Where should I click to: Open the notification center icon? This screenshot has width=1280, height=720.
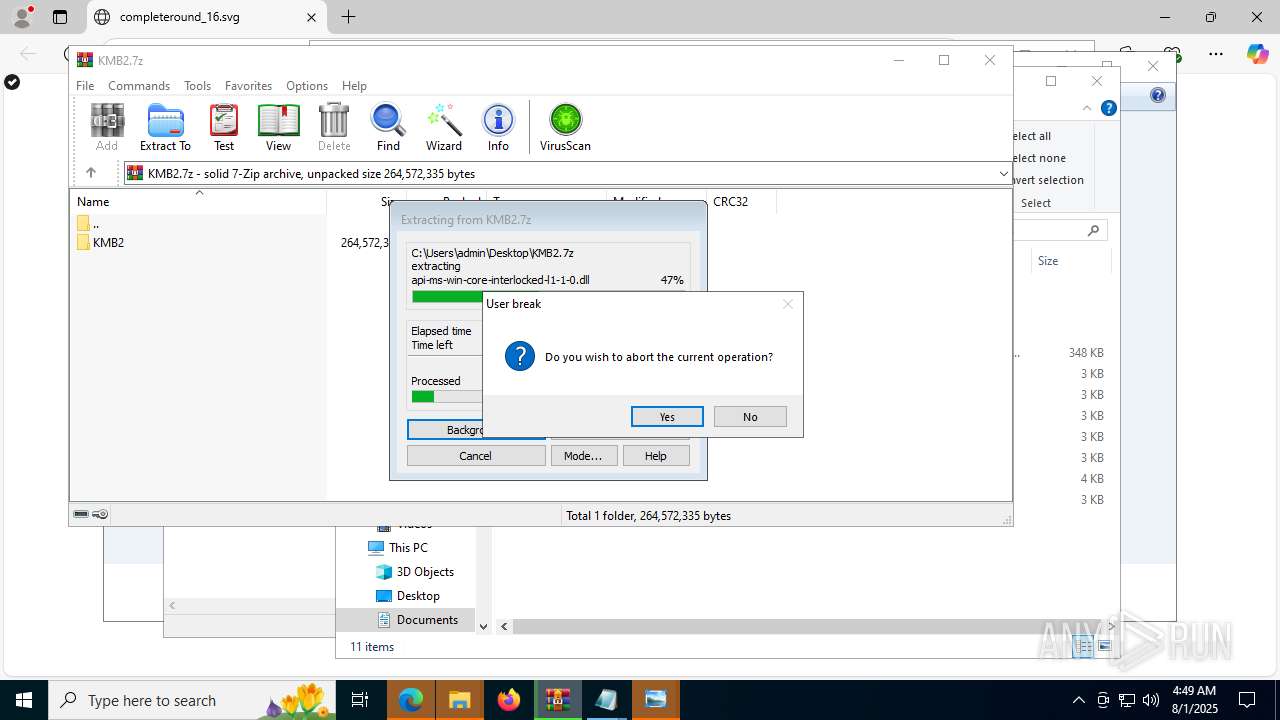coord(1247,700)
